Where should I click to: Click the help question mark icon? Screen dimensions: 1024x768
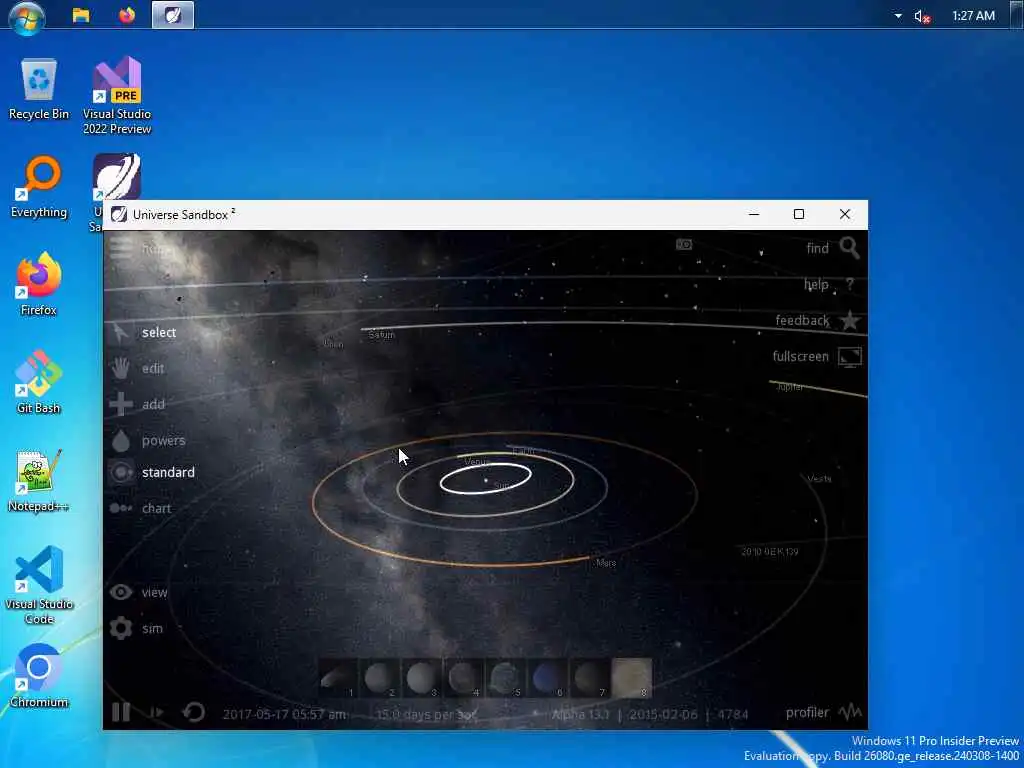pos(850,284)
